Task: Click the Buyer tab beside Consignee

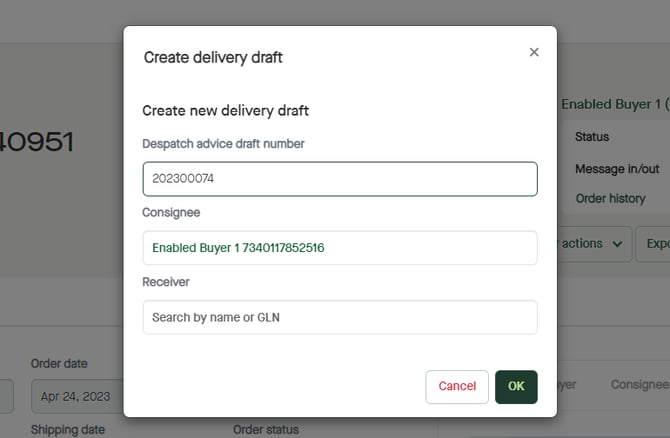Action: click(566, 384)
